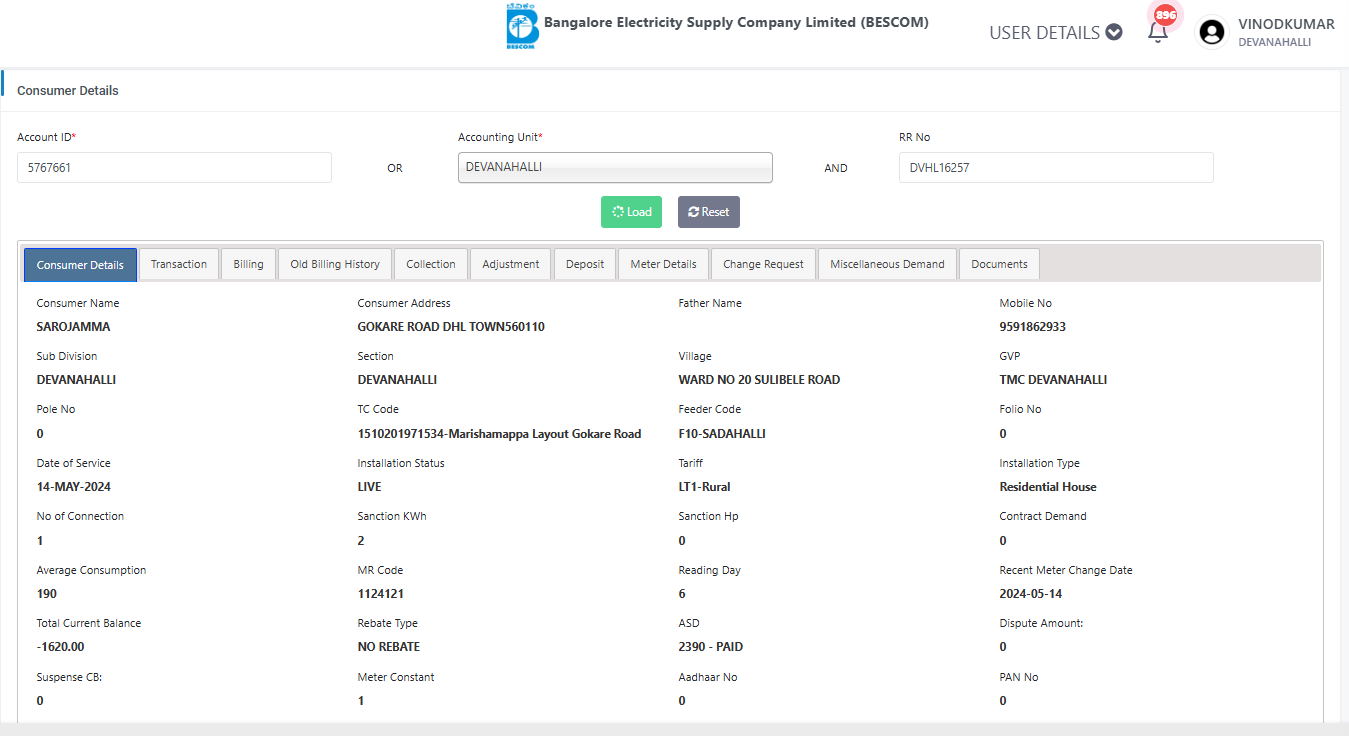Expand the USER DETAILS chevron
Viewport: 1349px width, 736px height.
1114,32
